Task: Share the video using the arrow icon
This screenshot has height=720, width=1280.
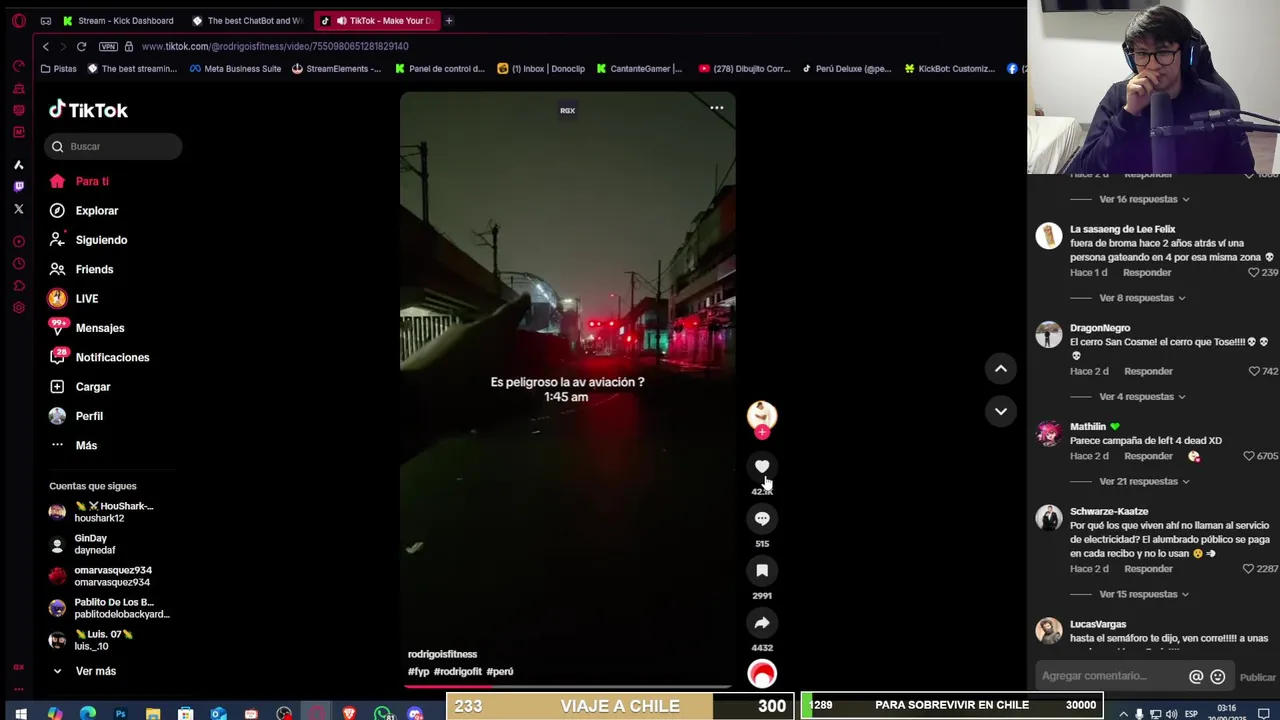Action: click(x=762, y=622)
